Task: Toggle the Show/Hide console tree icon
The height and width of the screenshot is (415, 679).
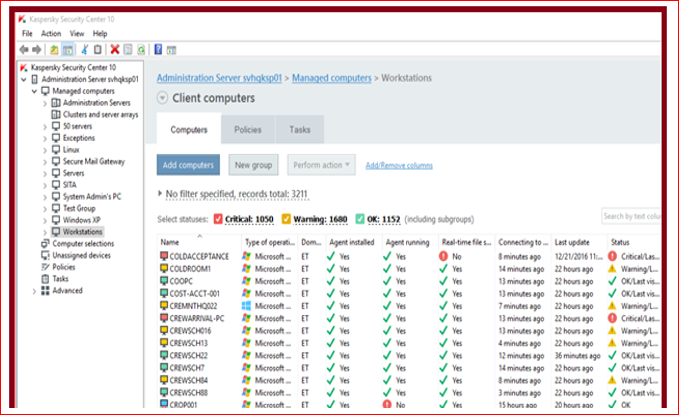Action: [x=68, y=50]
